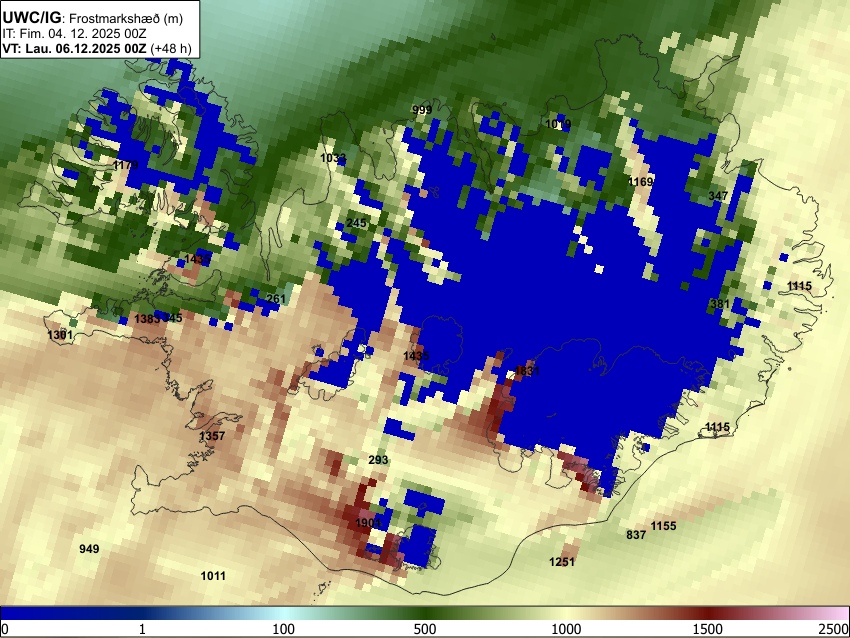Screen dimensions: 850x638
Task: Click the map value 1301
Action: click(x=60, y=335)
